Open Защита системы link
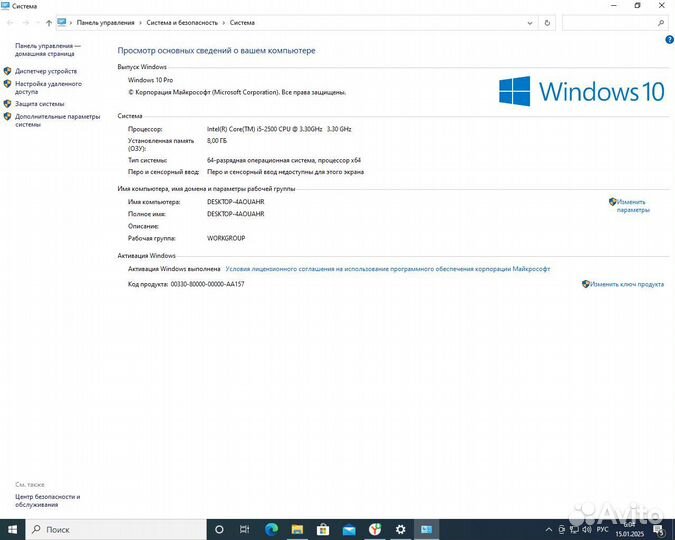 [x=40, y=104]
